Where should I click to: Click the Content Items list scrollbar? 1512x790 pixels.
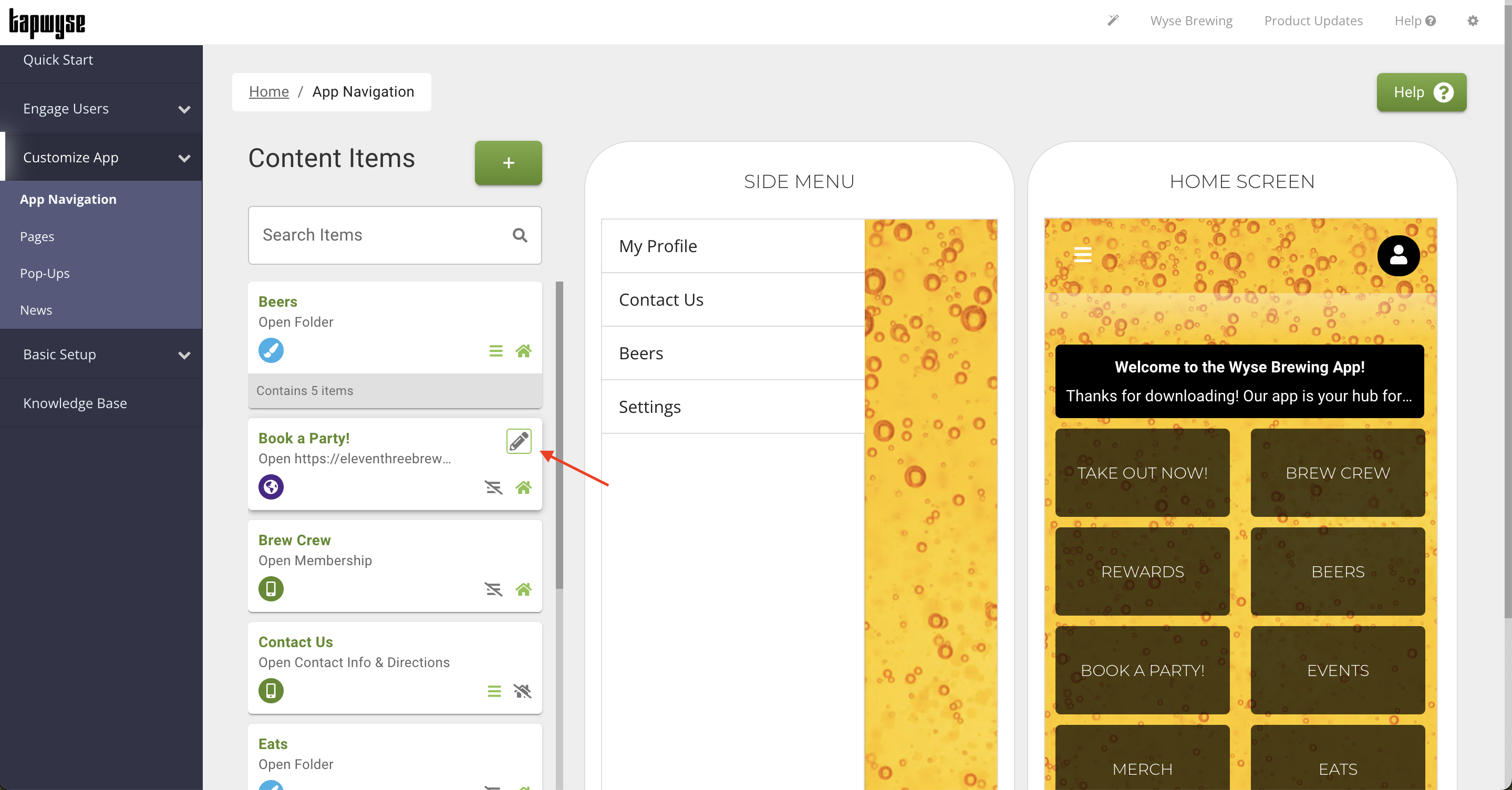559,434
